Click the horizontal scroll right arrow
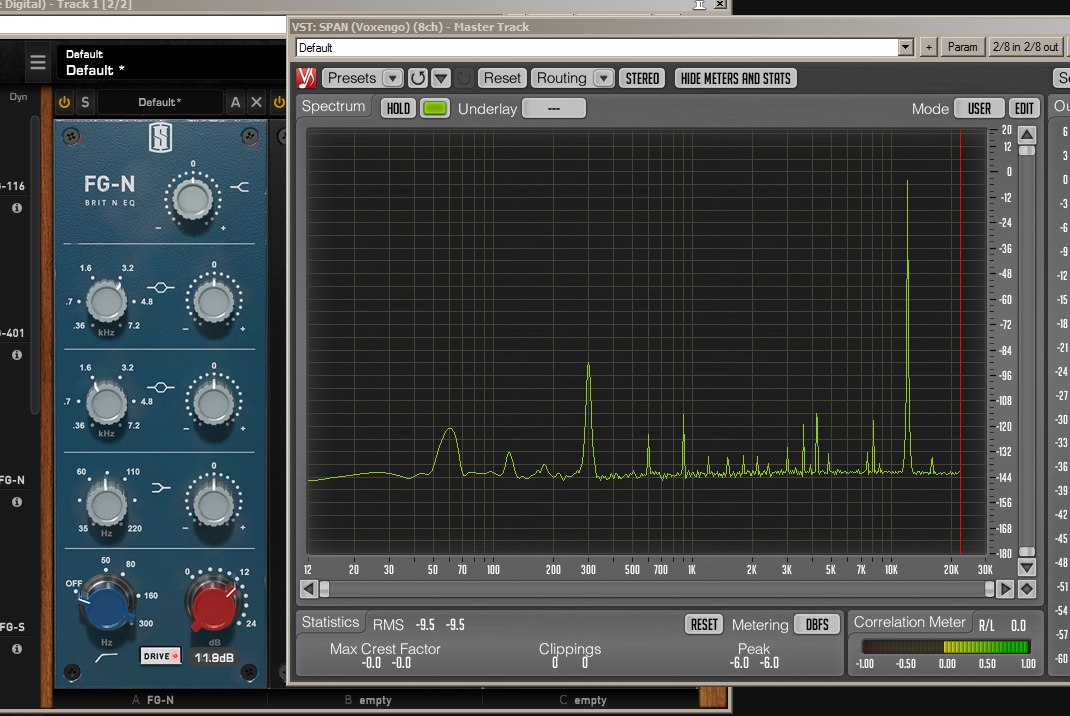1070x716 pixels. [x=1005, y=588]
